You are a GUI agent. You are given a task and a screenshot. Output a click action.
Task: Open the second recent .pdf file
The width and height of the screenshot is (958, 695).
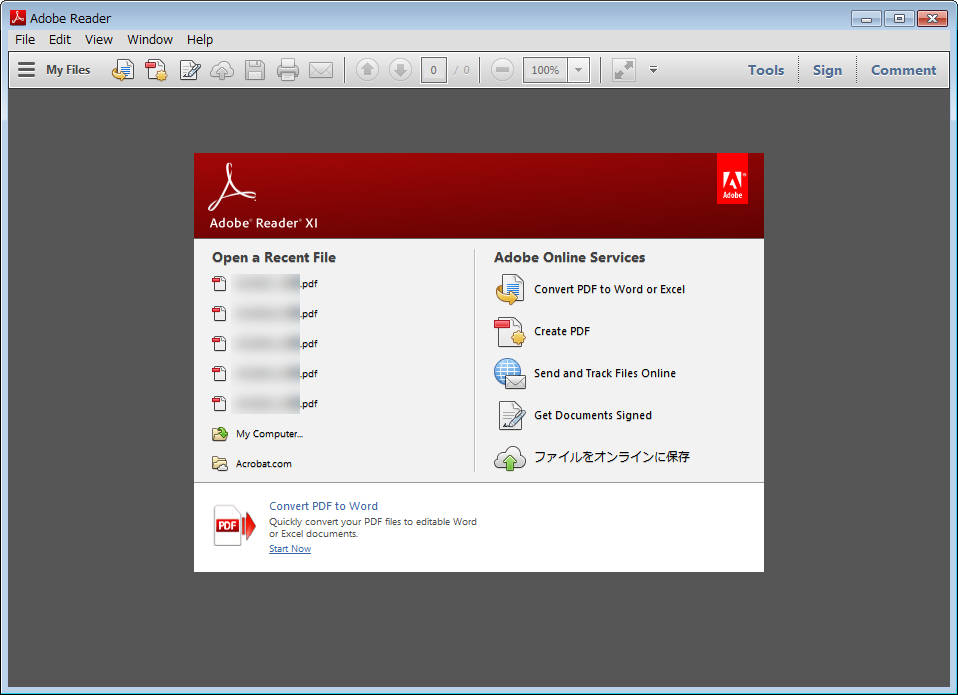[x=265, y=314]
